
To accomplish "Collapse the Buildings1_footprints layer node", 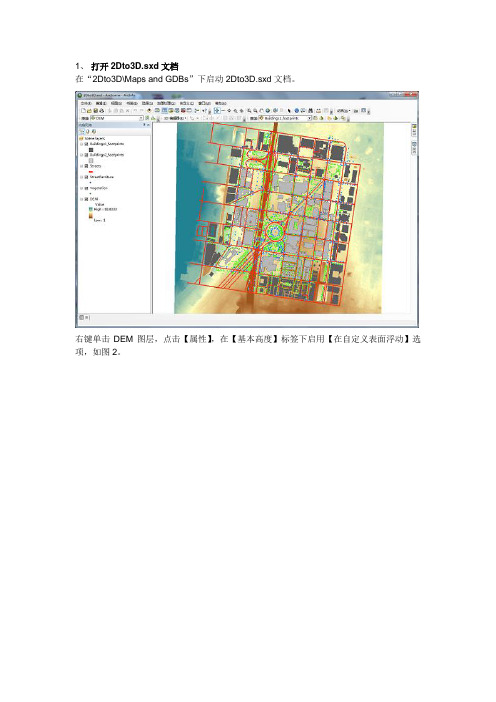I will point(81,144).
